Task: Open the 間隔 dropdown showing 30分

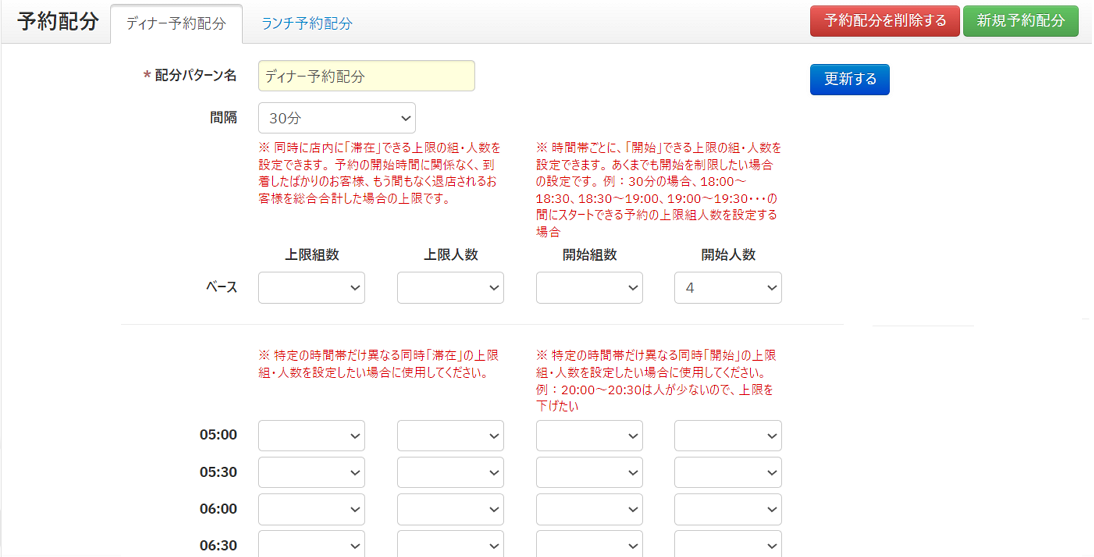Action: 336,118
